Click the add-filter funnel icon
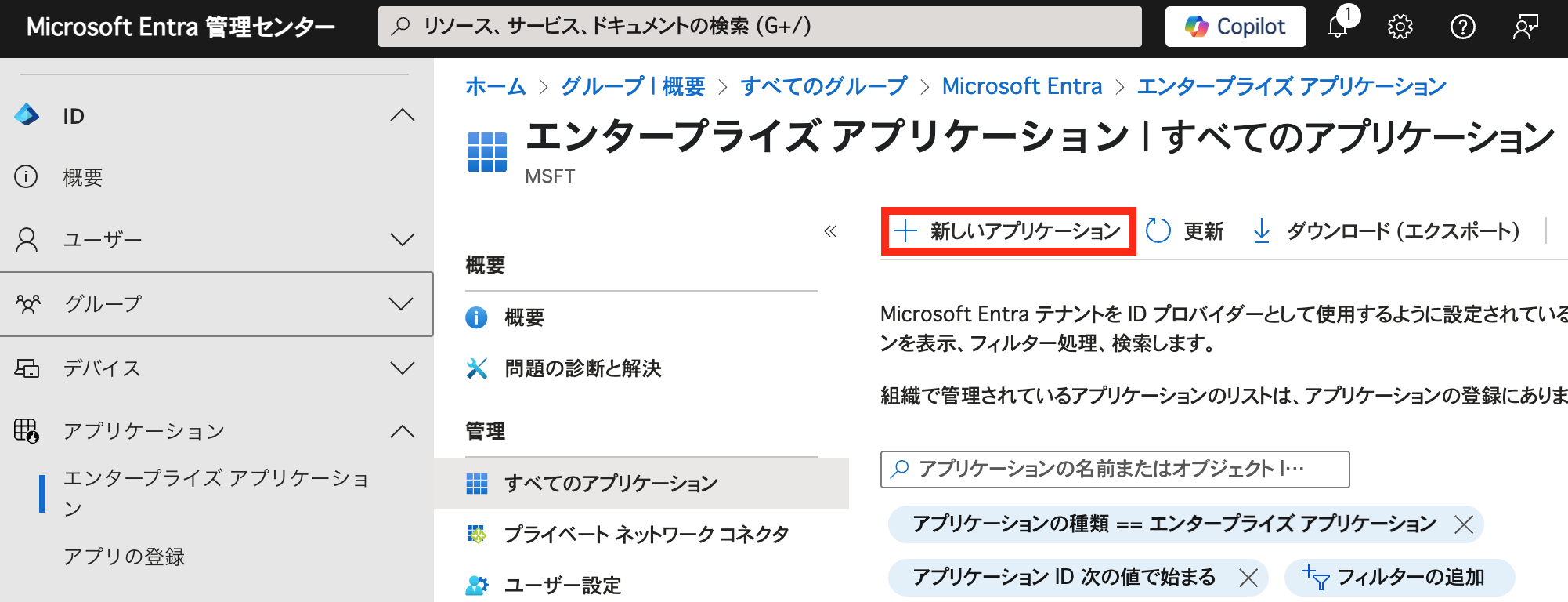The height and width of the screenshot is (602, 1568). [1316, 577]
